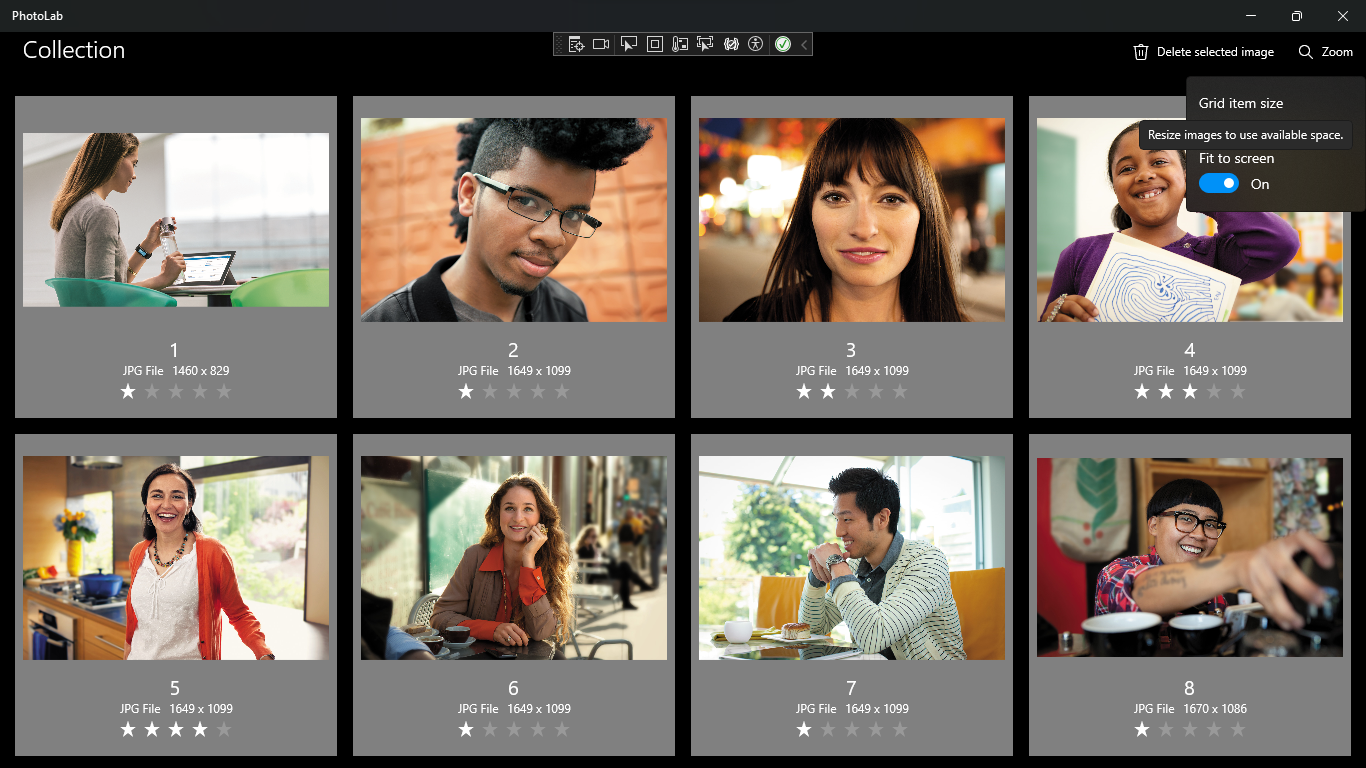Click the fifth star under image 4

(1238, 392)
